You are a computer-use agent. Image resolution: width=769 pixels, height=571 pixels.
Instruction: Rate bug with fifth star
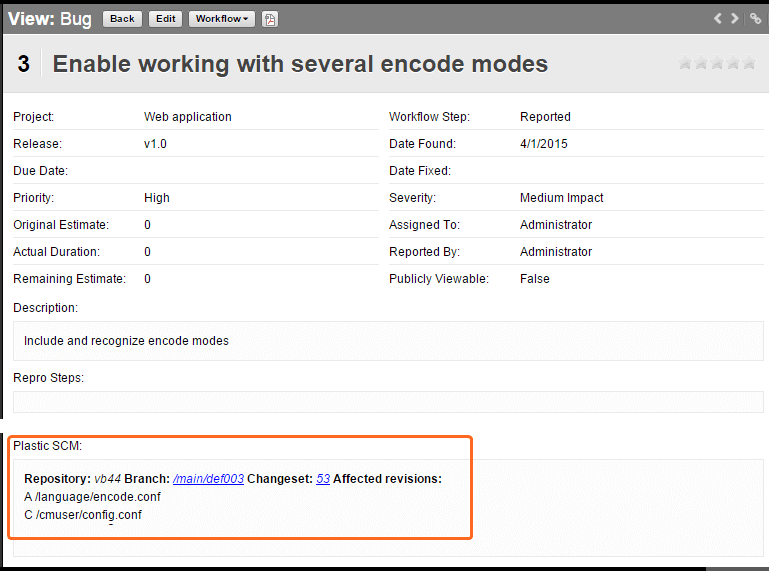tap(749, 62)
